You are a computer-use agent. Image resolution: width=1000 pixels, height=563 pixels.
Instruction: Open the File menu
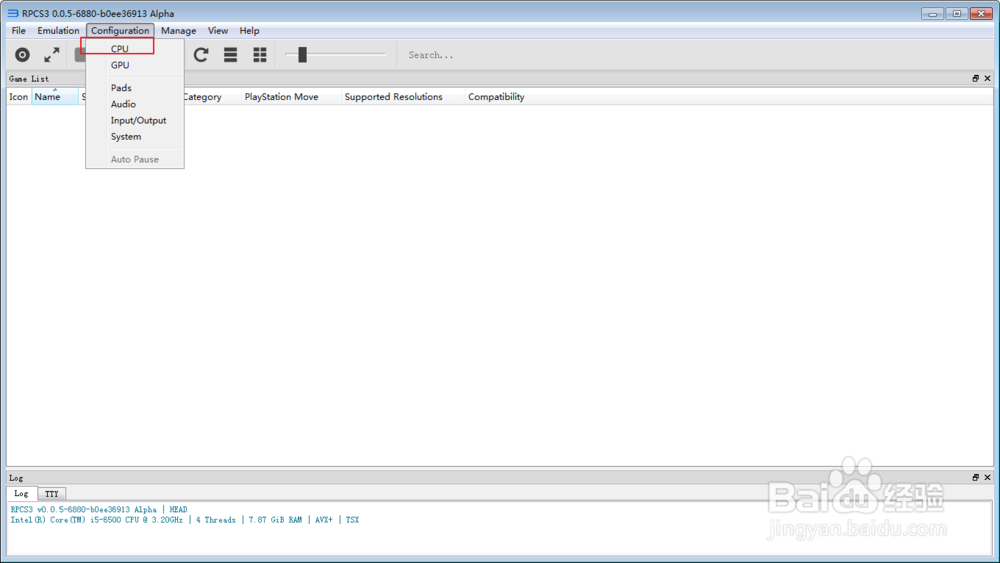18,31
